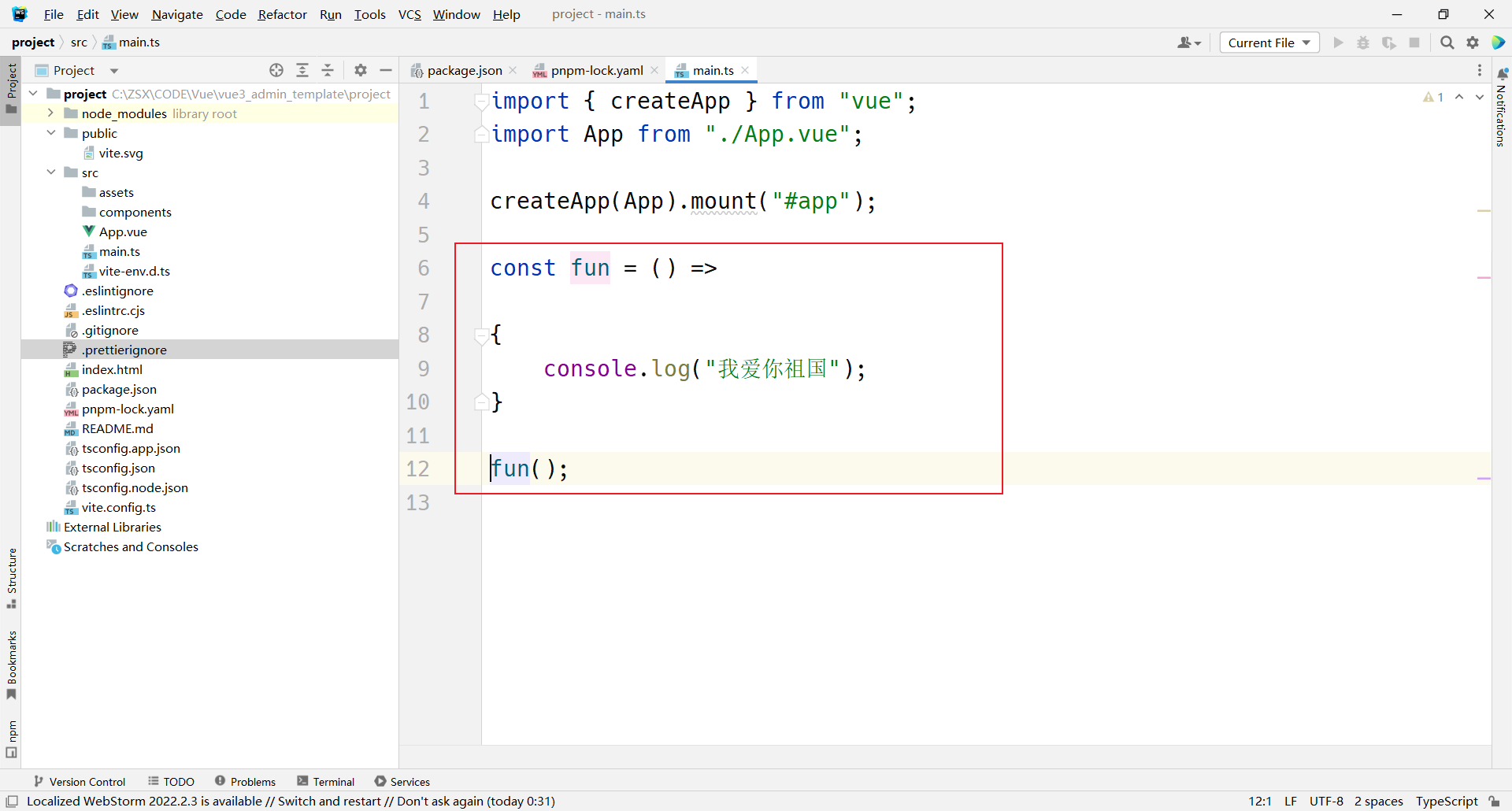
Task: Toggle the read-only lock icon in status bar
Action: pyautogui.click(x=1495, y=801)
